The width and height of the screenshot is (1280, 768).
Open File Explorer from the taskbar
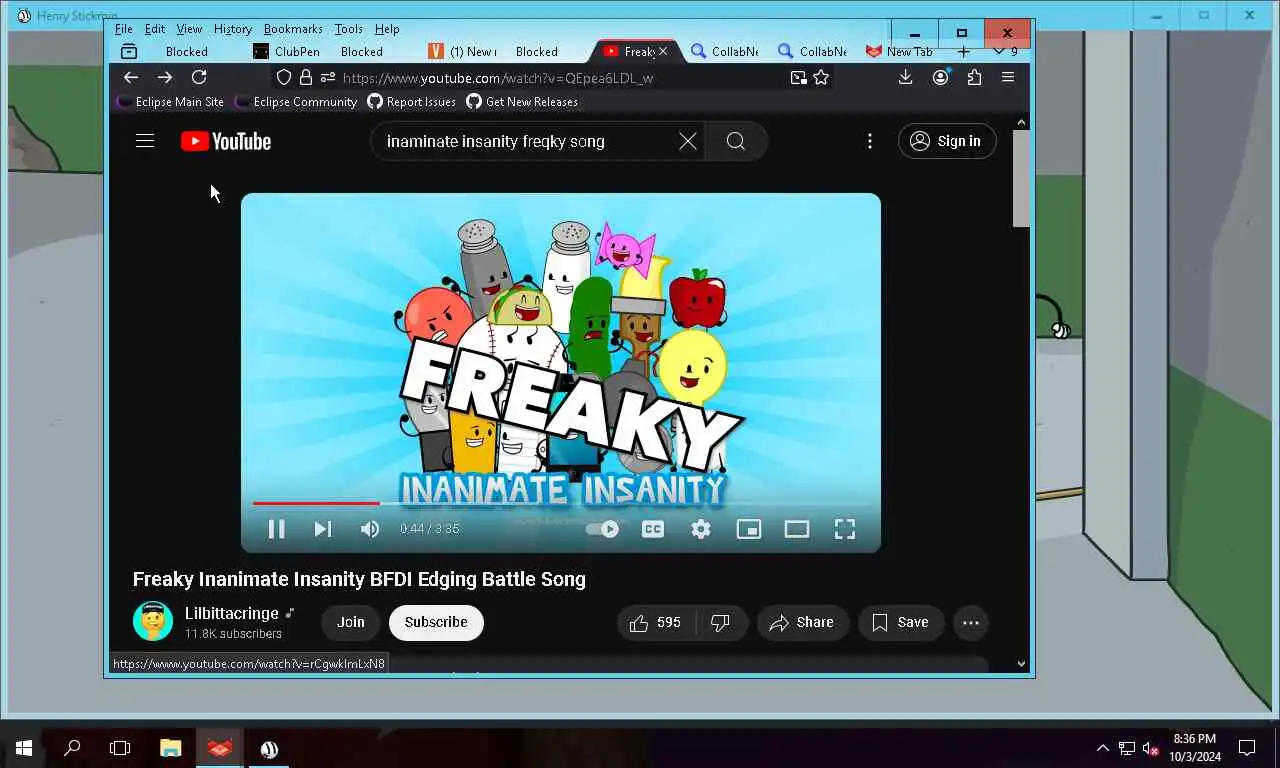171,748
